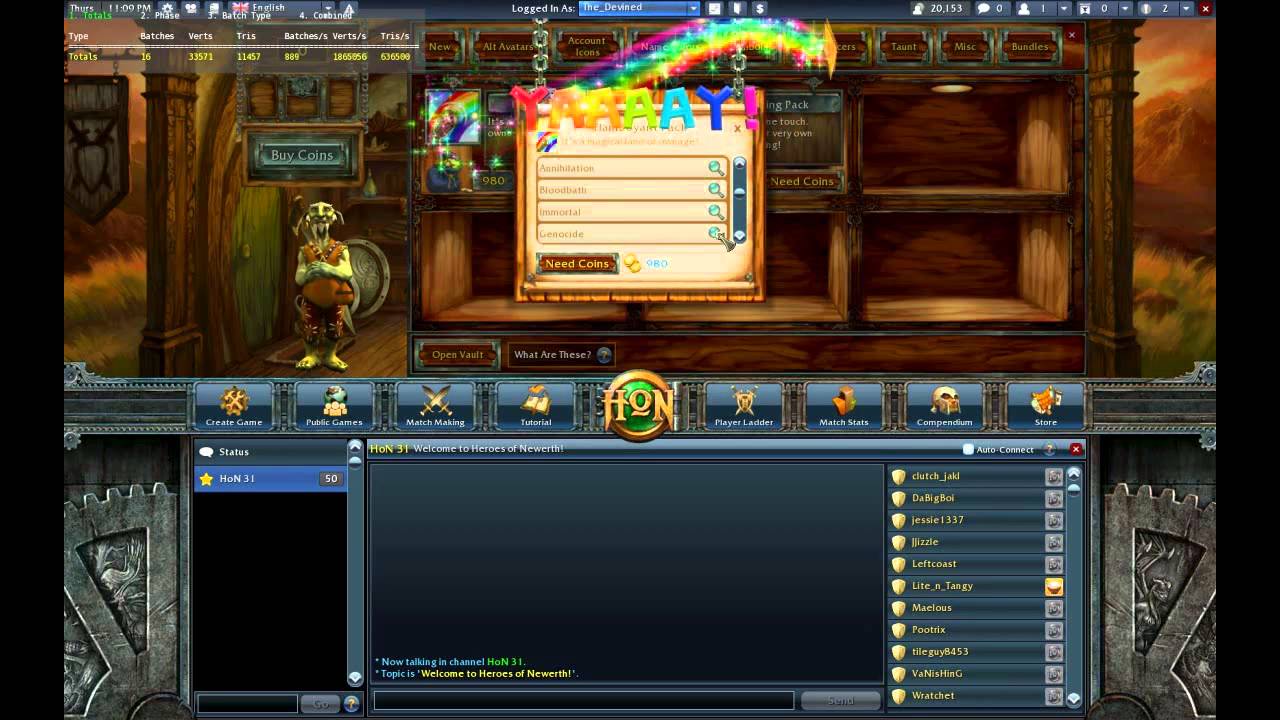Open options via the top gear icon

tap(167, 8)
